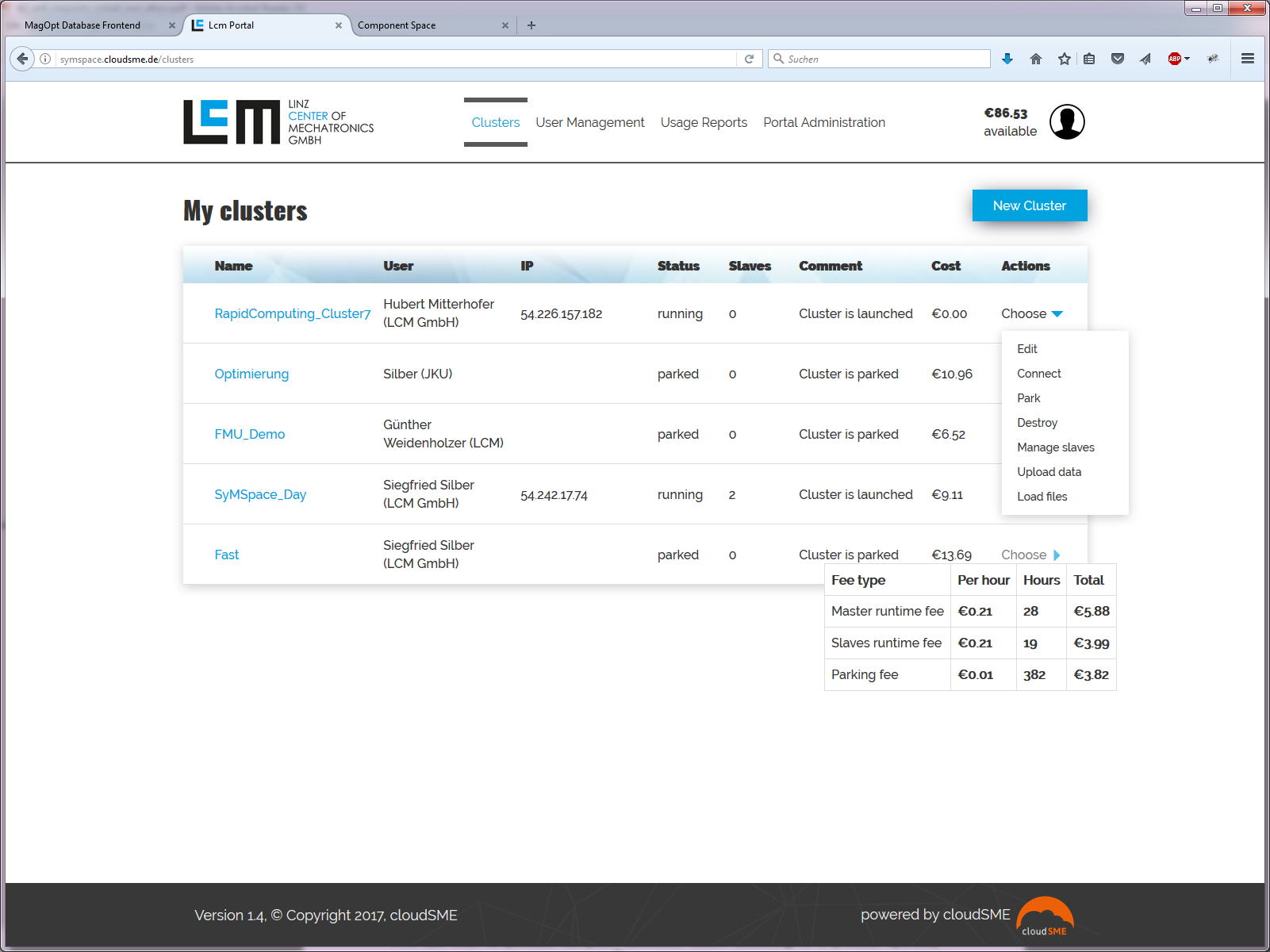The image size is (1270, 952).
Task: Click the user profile avatar icon
Action: [x=1067, y=122]
